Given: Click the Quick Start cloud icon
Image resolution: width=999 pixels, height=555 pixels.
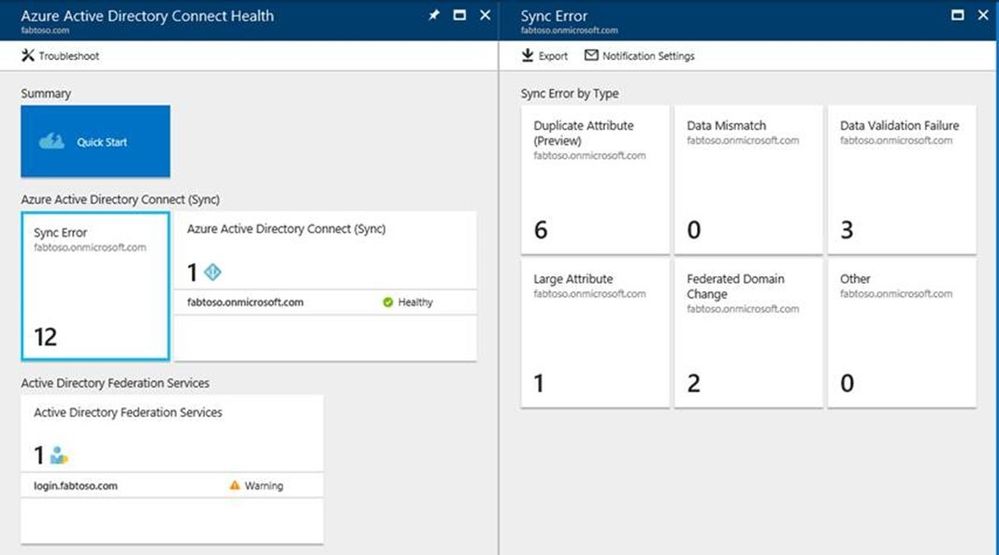Looking at the screenshot, I should [52, 141].
